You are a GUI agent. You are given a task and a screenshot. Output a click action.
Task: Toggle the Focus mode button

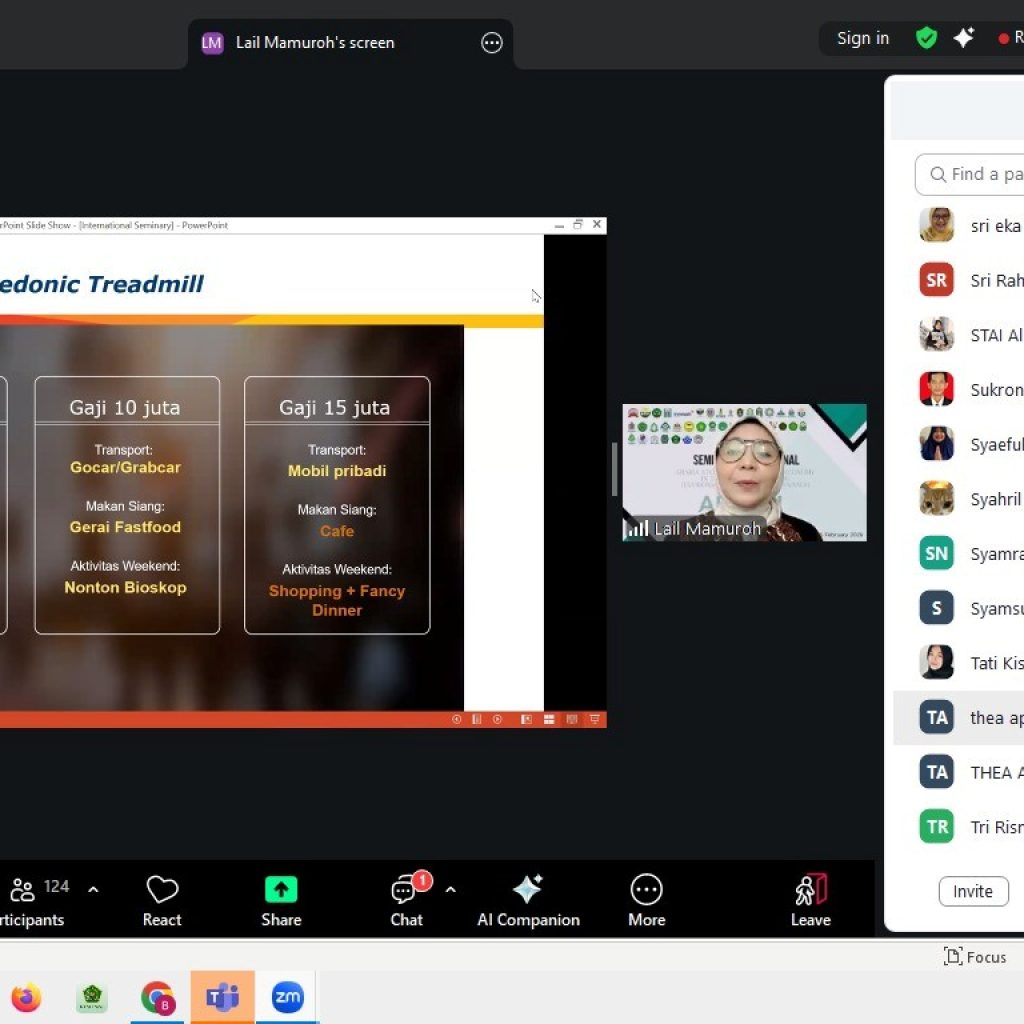[x=975, y=957]
